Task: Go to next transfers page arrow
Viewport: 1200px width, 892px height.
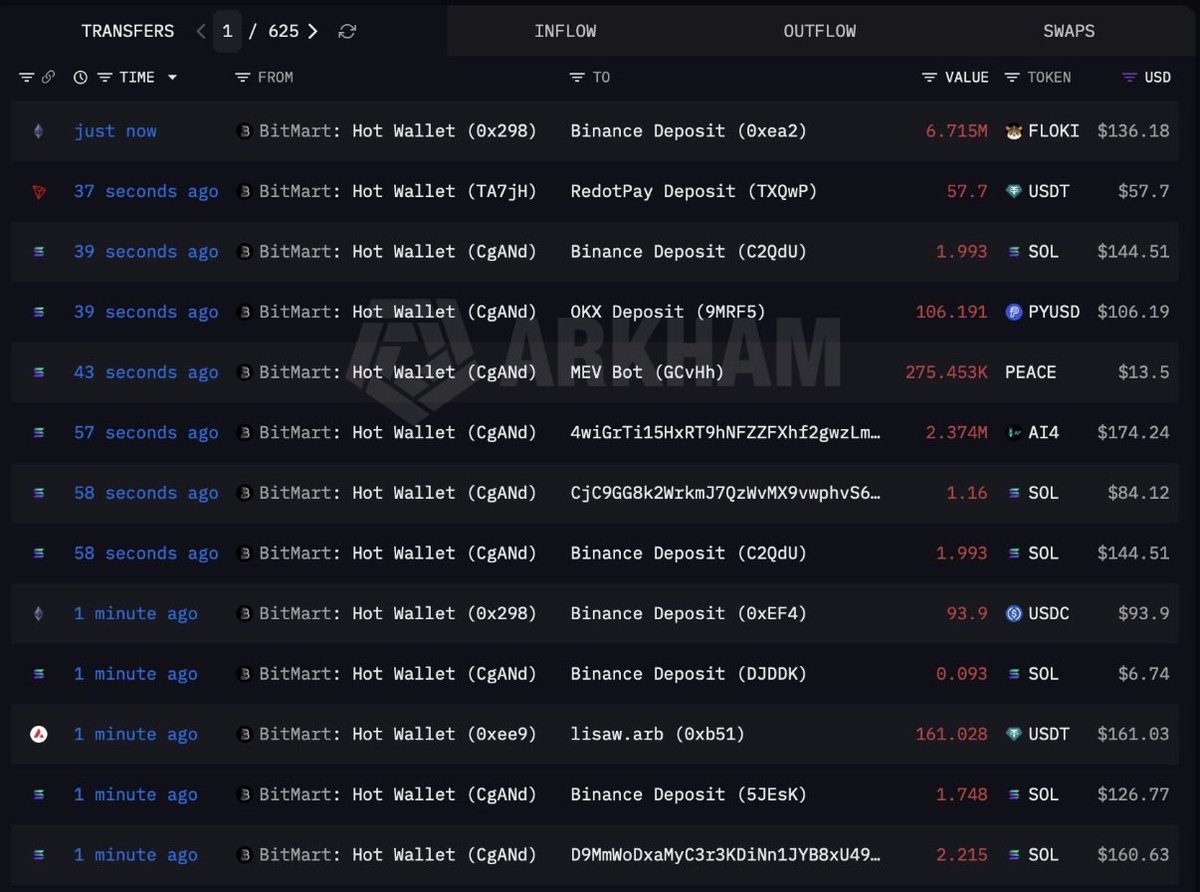Action: pos(313,31)
